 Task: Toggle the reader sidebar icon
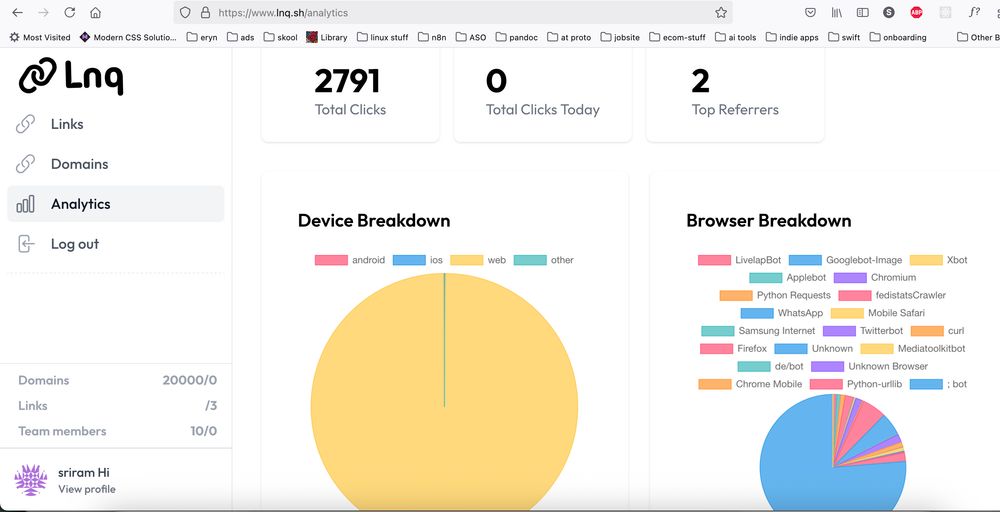[x=862, y=12]
